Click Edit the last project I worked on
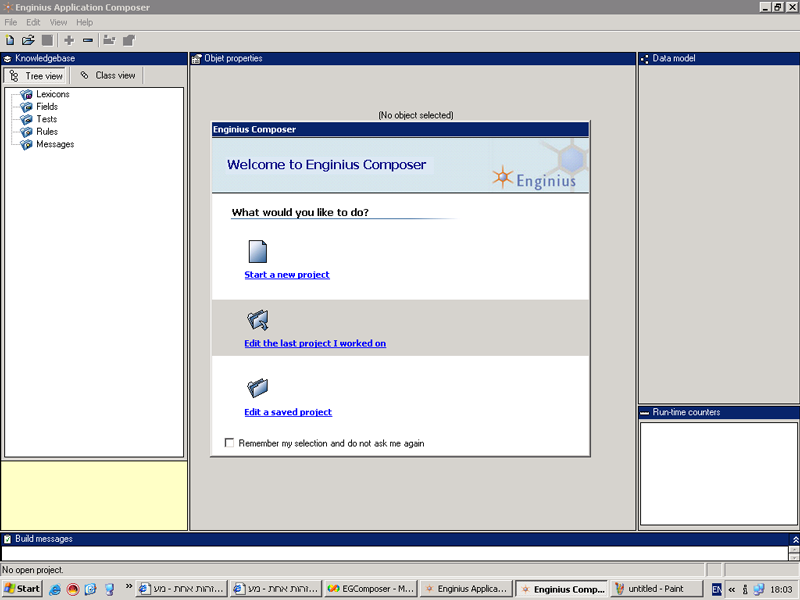800x600 pixels. [x=315, y=343]
